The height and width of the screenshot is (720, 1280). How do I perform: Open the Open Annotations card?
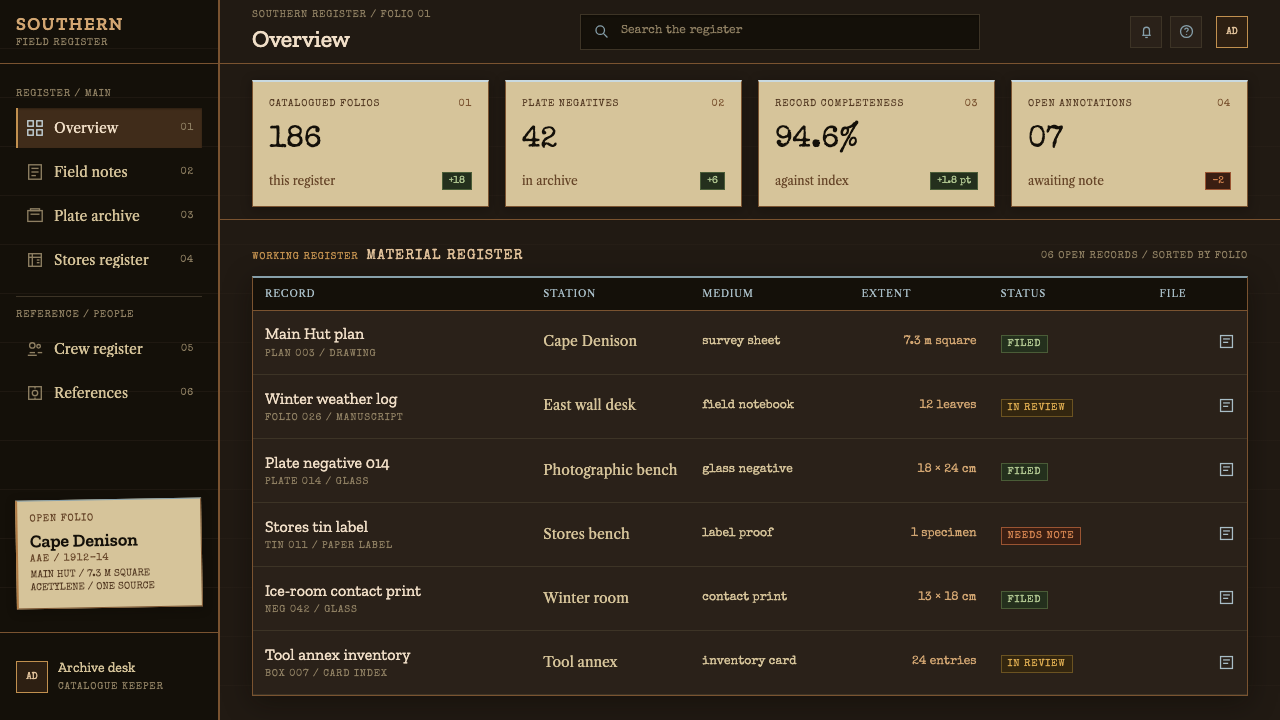click(1129, 143)
